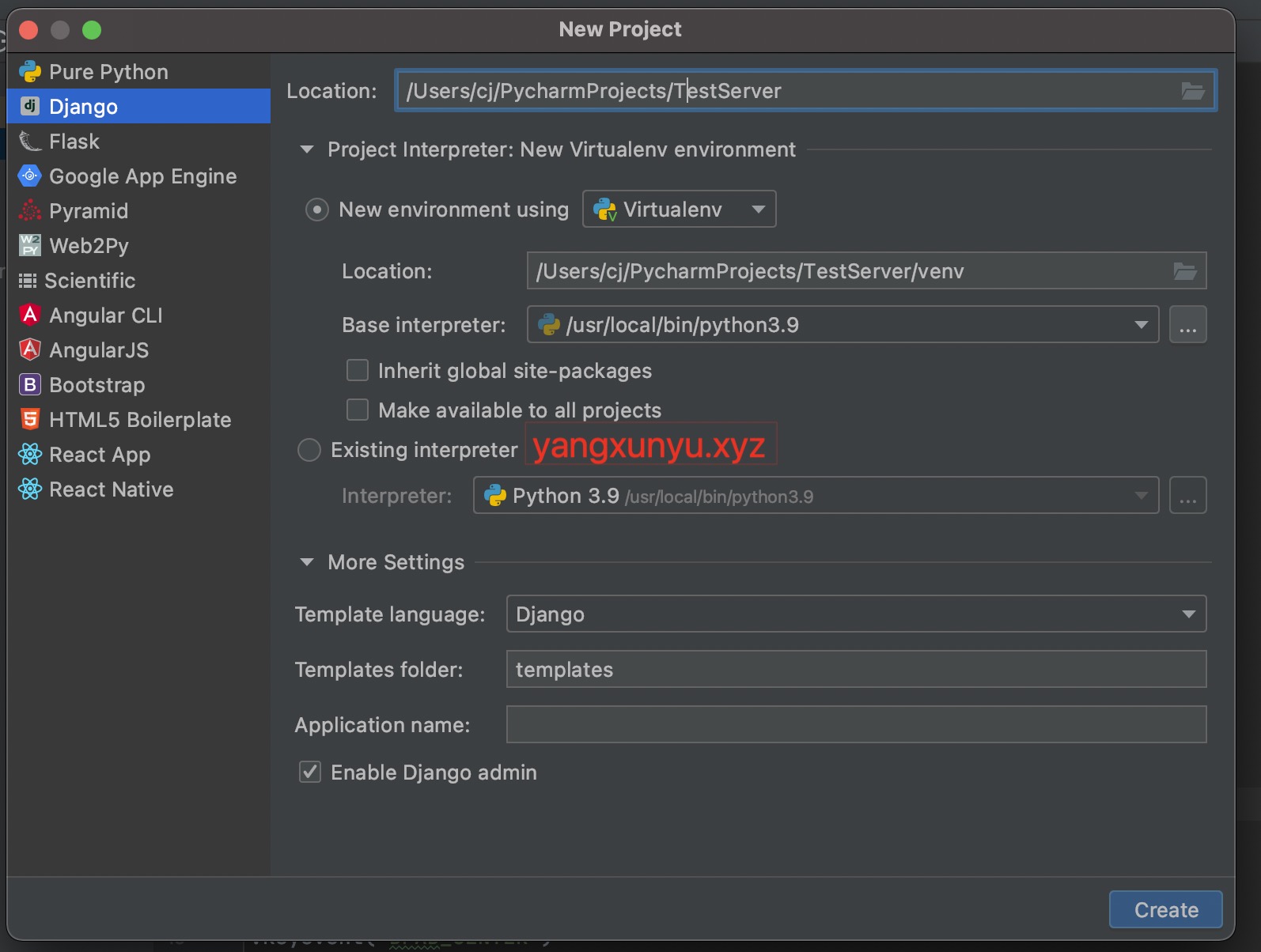Select Existing interpreter radio button
Screen dimensions: 1261x952
point(309,450)
